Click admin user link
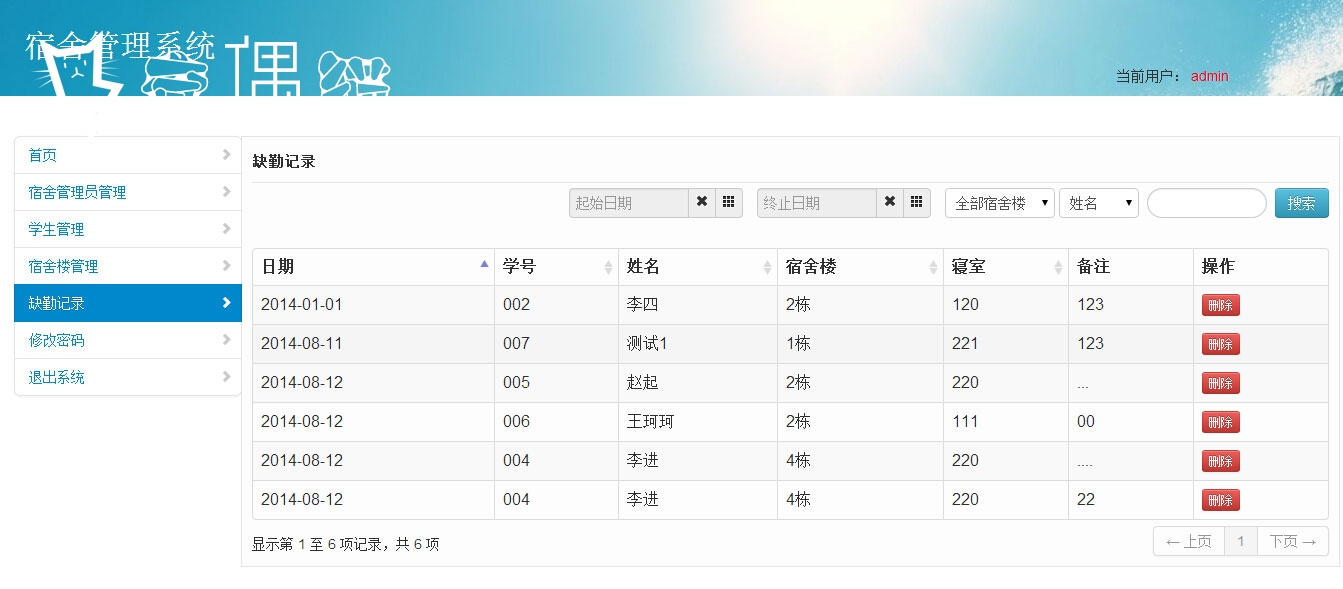Screen dimensions: 1343x589 1209,76
